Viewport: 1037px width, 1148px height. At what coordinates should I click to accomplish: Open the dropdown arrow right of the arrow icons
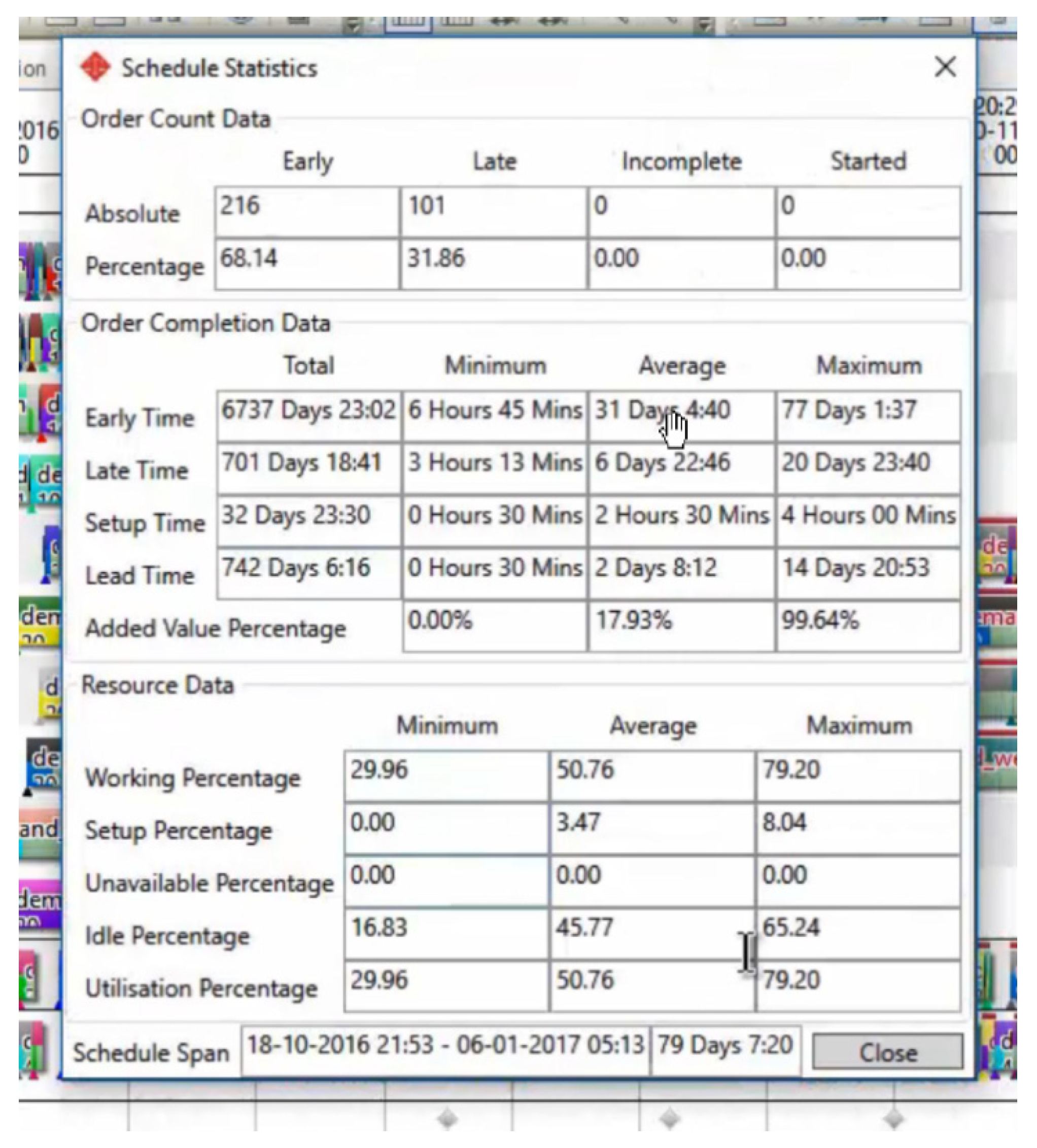tap(705, 25)
